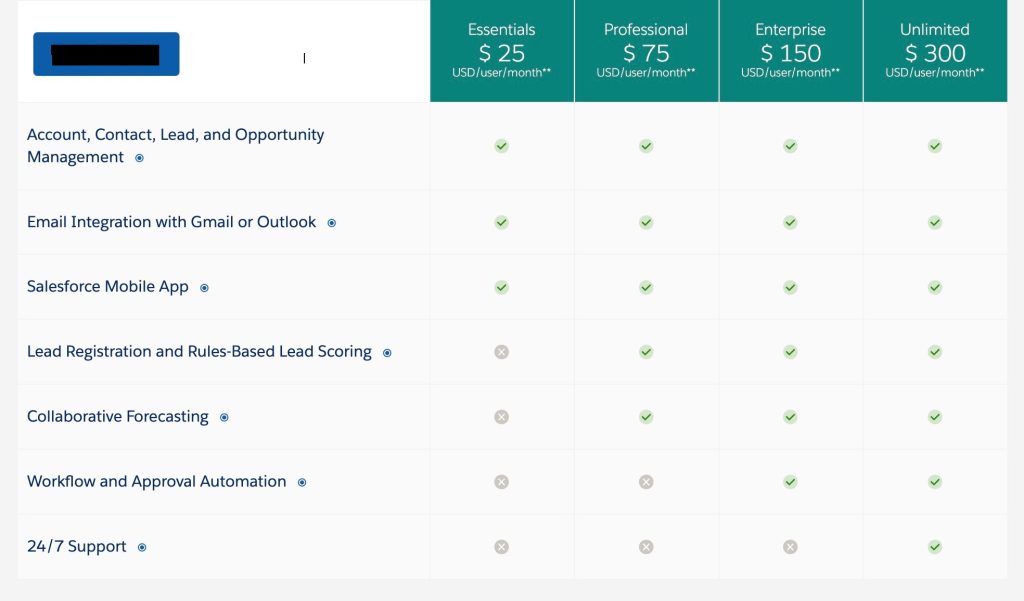The height and width of the screenshot is (601, 1024).
Task: Click the Unlimited checkmark for Opportunity Management
Action: [x=934, y=145]
